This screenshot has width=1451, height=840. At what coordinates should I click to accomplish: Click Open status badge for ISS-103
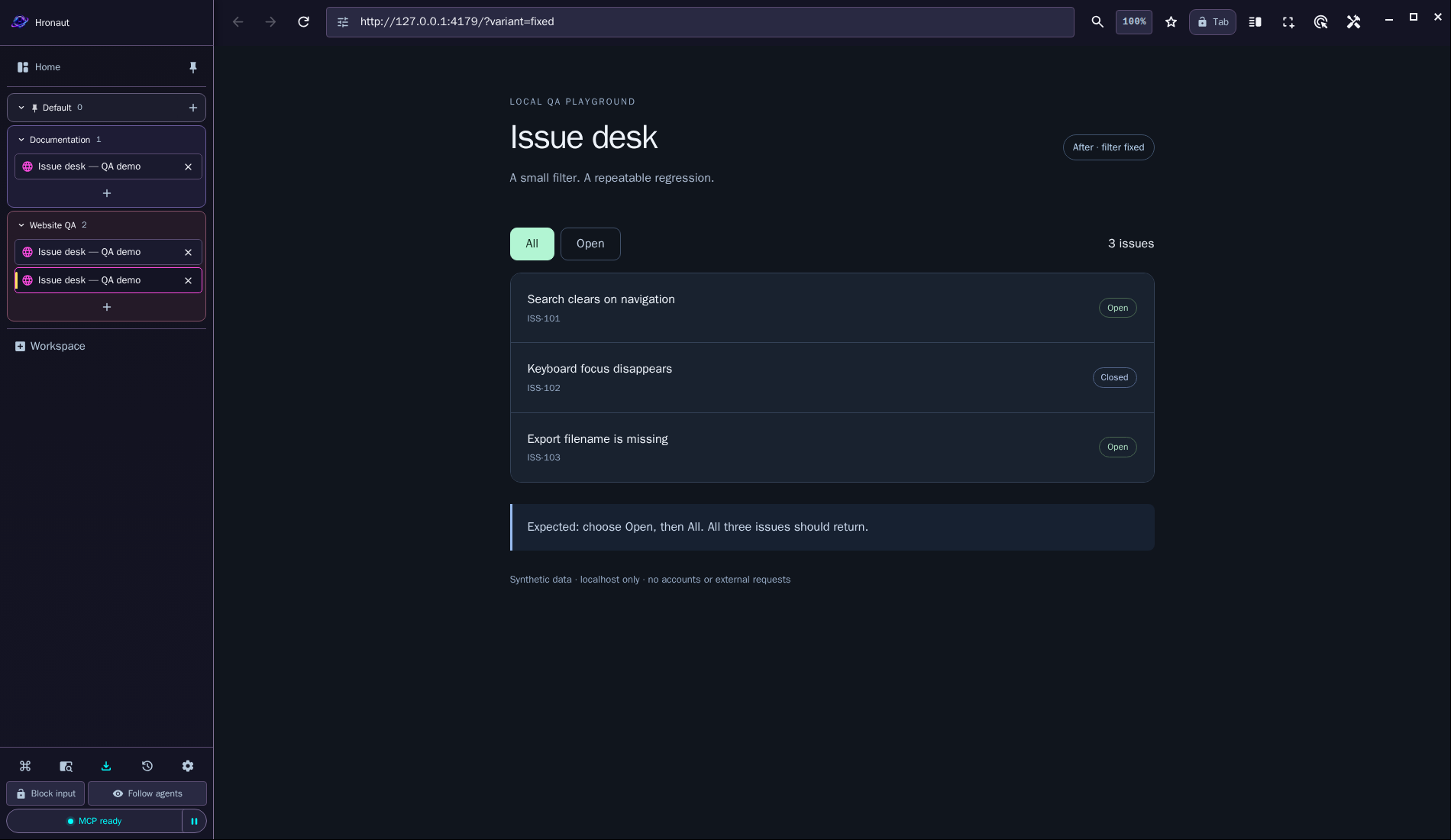1117,447
